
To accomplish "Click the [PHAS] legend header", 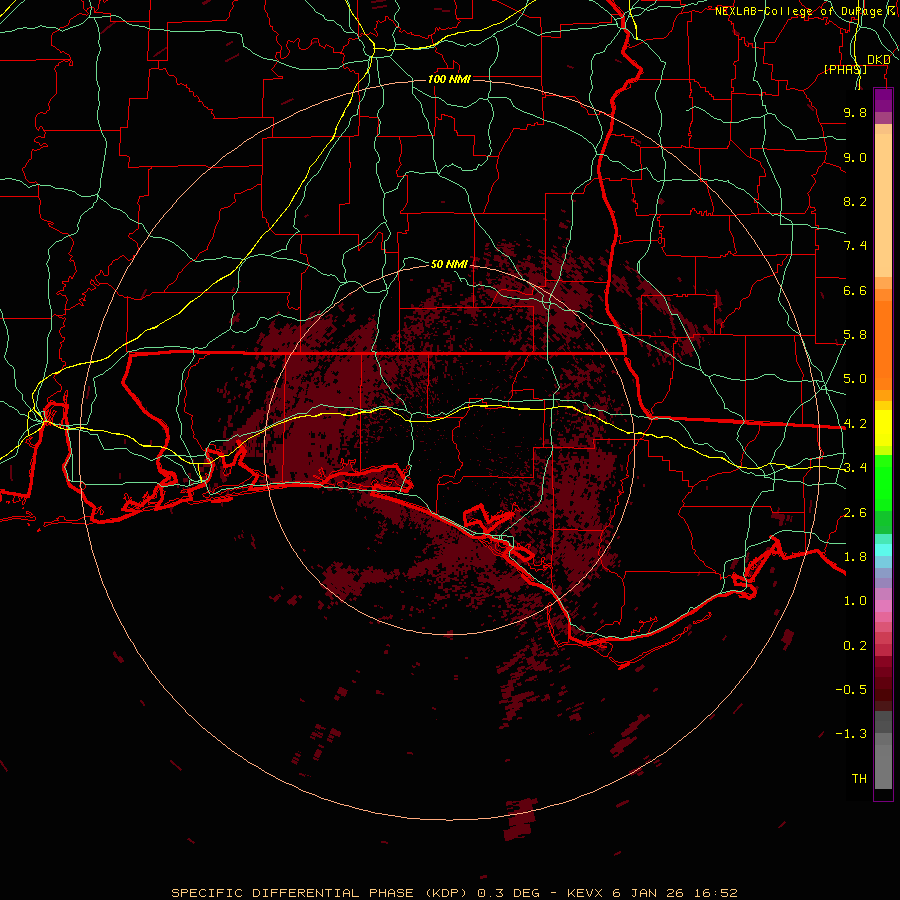I will click(x=845, y=69).
